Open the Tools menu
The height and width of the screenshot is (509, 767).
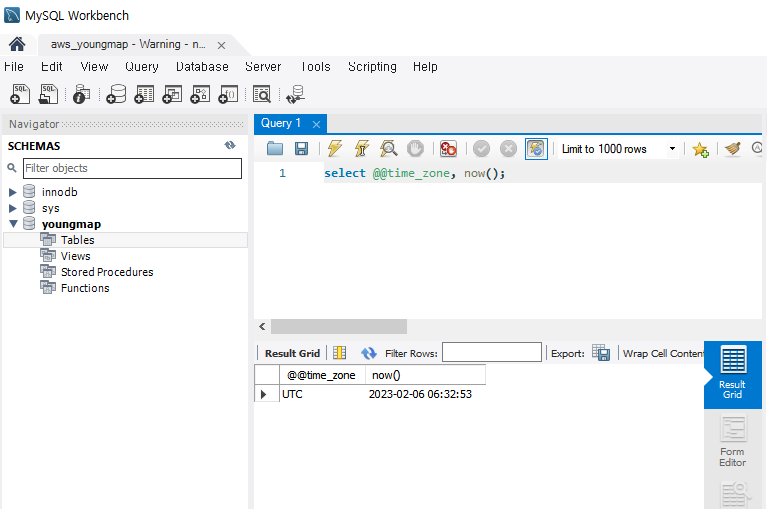[x=316, y=66]
